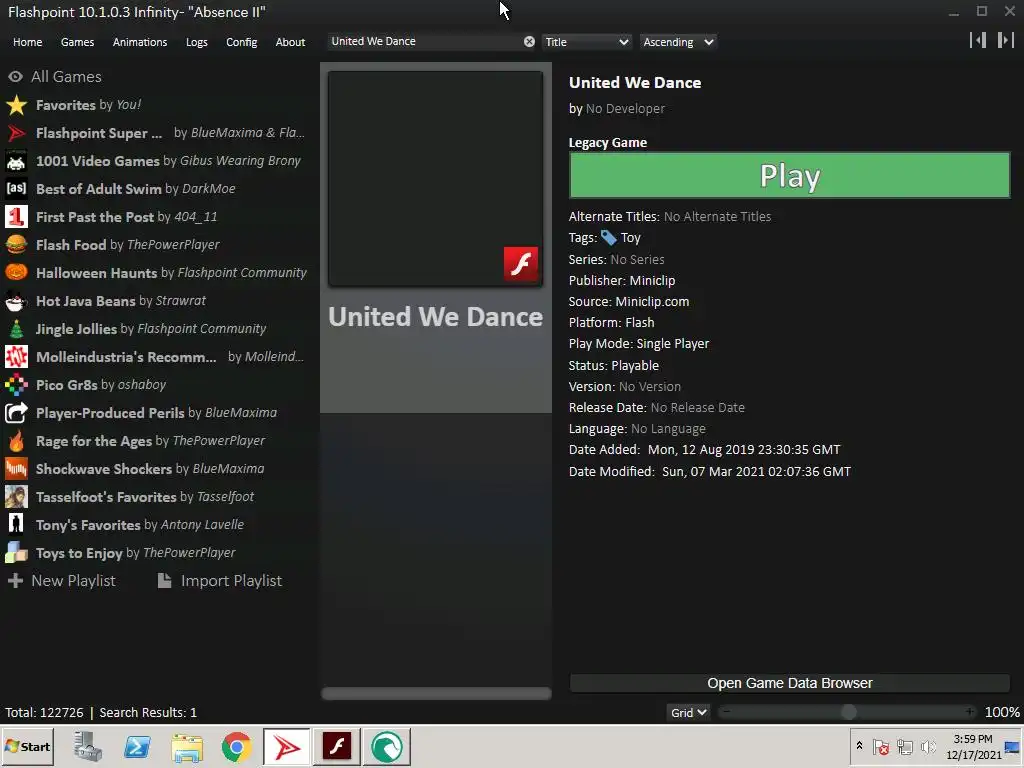The width and height of the screenshot is (1024, 768).
Task: Click the green swirl taskbar icon
Action: (x=387, y=746)
